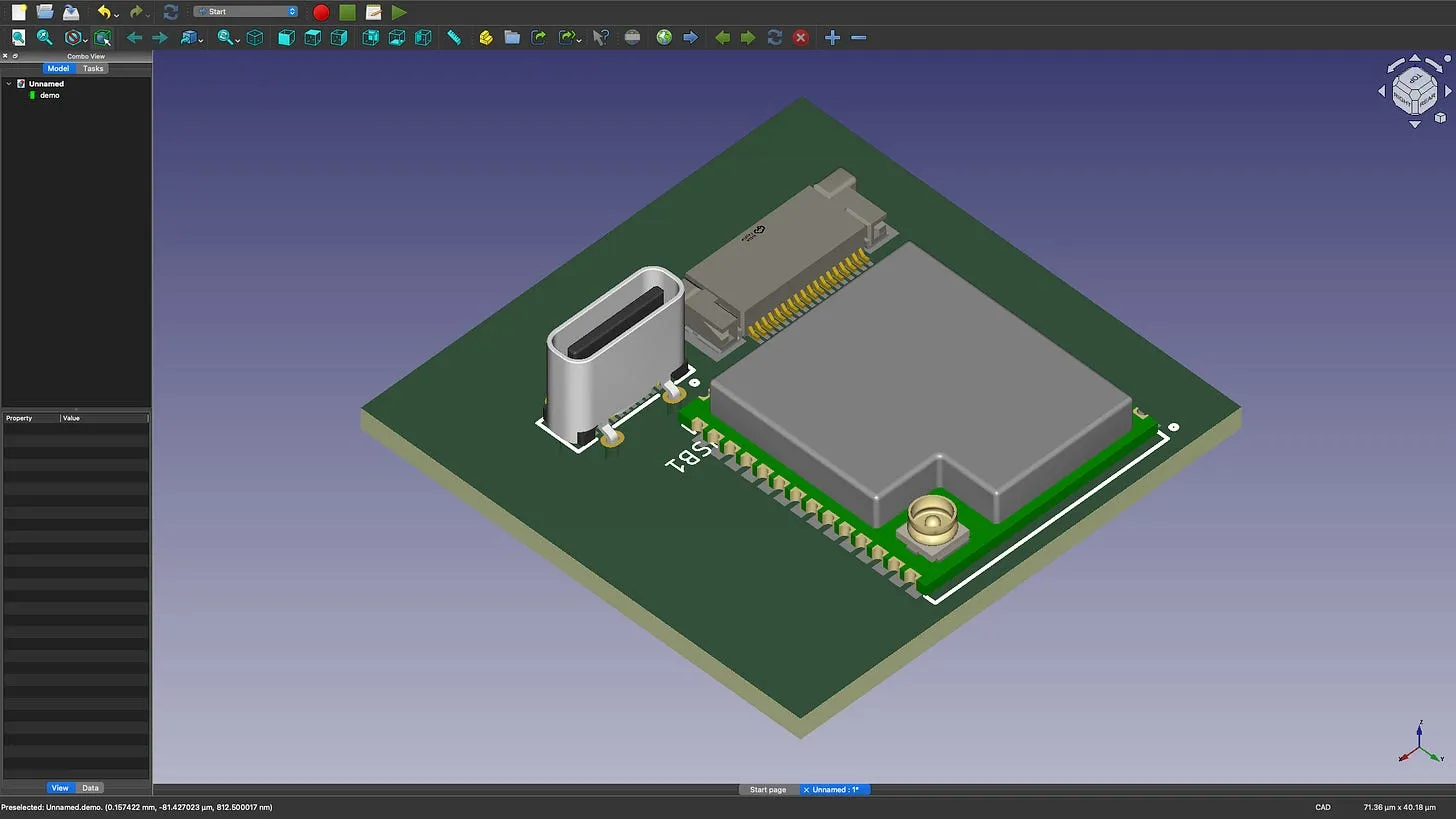
Task: Execute the current macro
Action: tap(397, 12)
